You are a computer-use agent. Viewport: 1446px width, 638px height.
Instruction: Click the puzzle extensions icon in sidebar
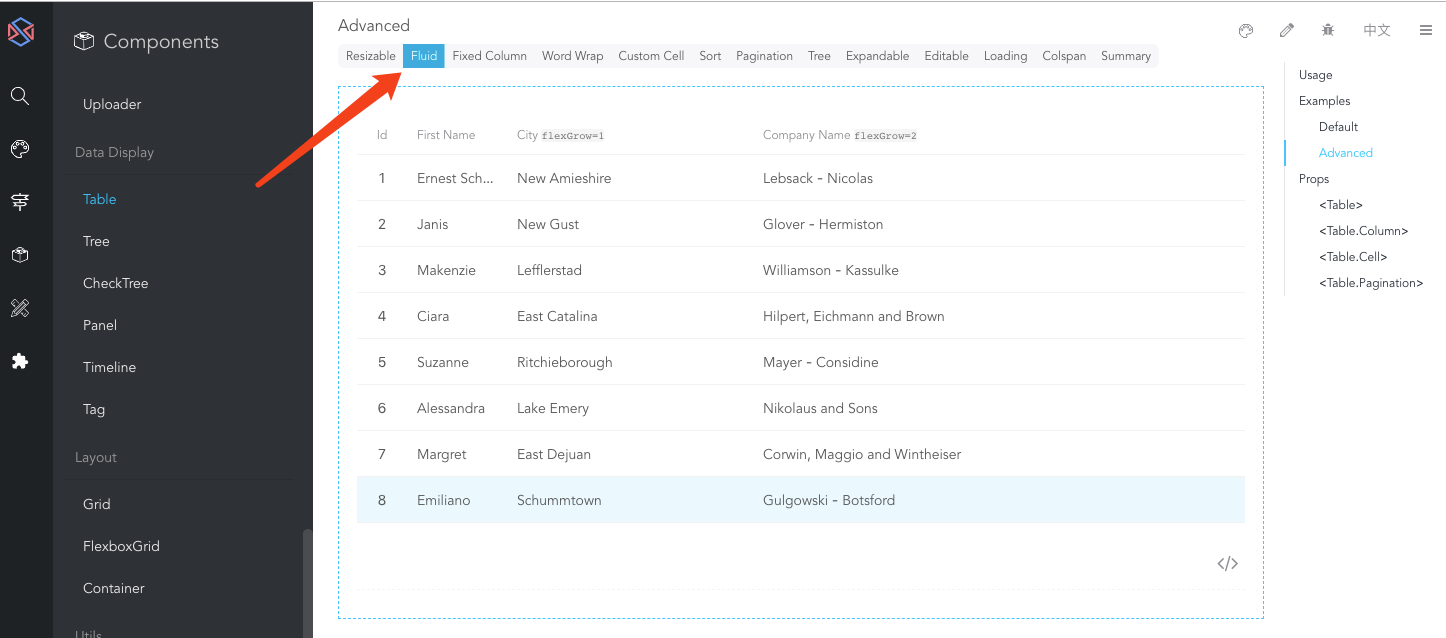click(20, 361)
